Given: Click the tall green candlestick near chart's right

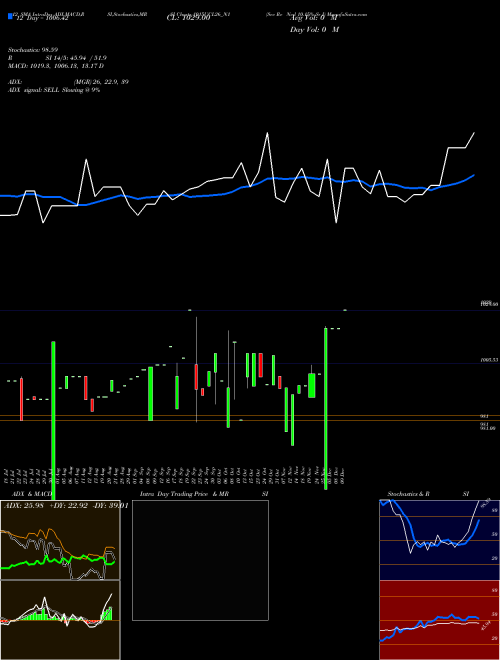Looking at the screenshot, I should coord(326,408).
